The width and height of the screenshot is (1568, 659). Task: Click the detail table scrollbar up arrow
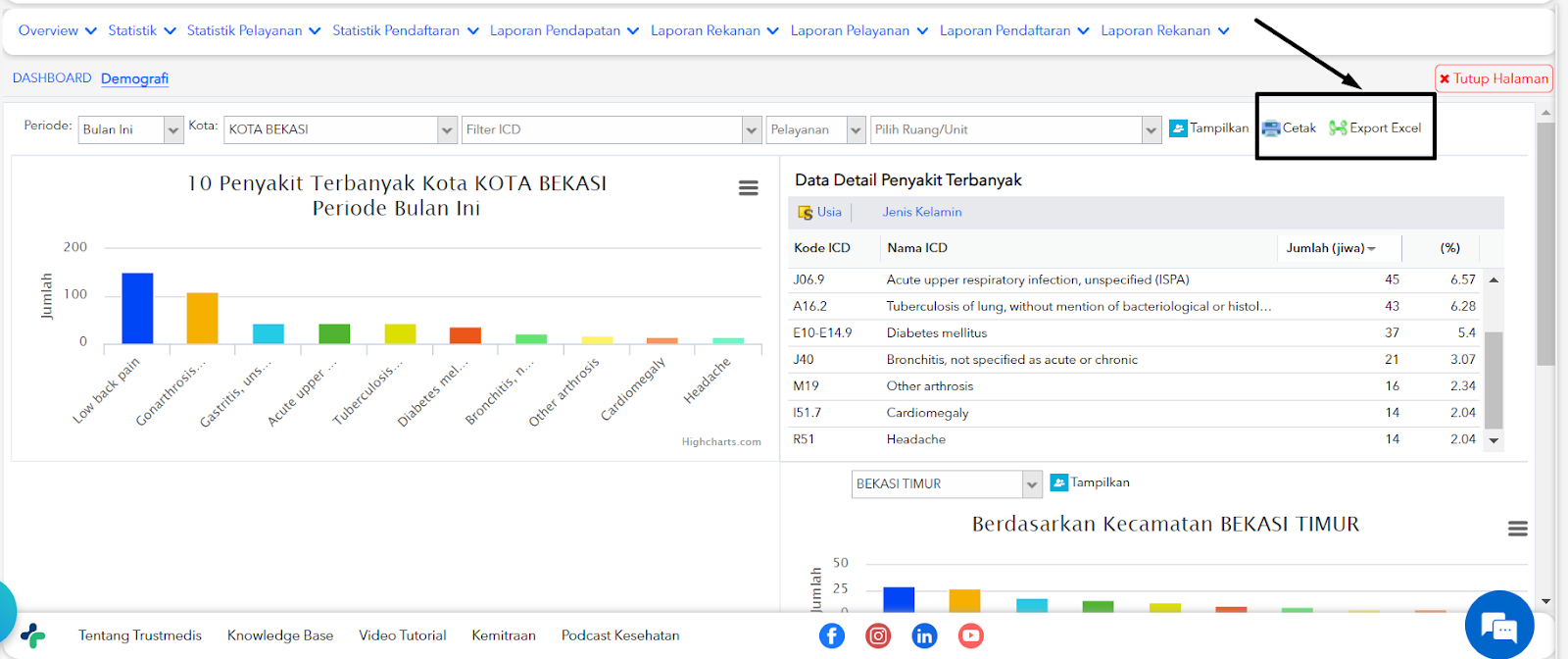coord(1494,280)
